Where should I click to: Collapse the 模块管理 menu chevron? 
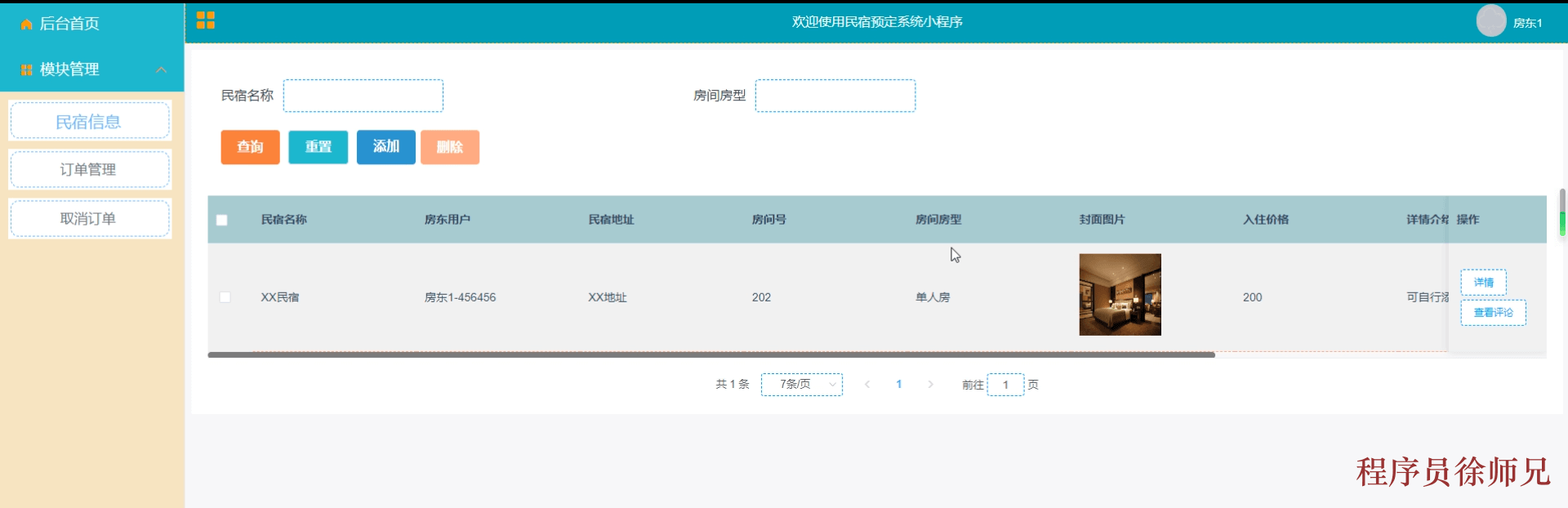(x=162, y=70)
